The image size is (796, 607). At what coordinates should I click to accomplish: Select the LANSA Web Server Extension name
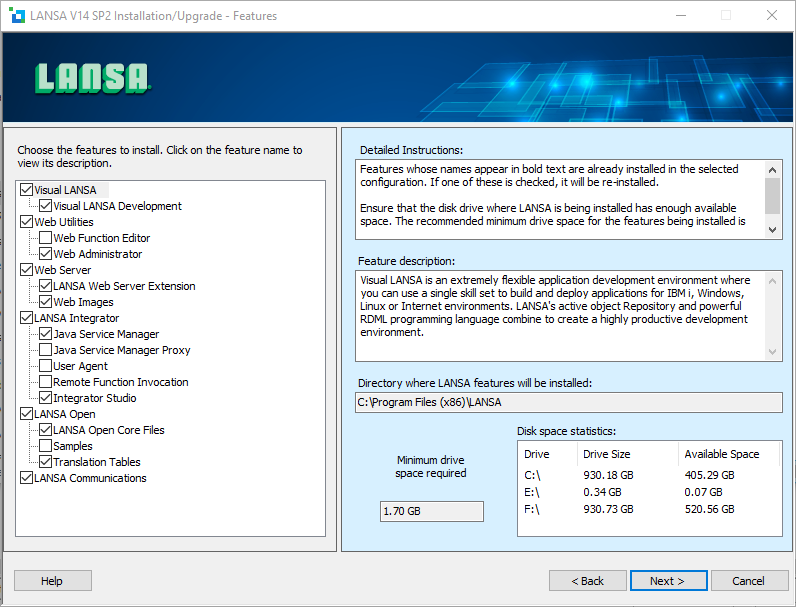click(x=124, y=286)
